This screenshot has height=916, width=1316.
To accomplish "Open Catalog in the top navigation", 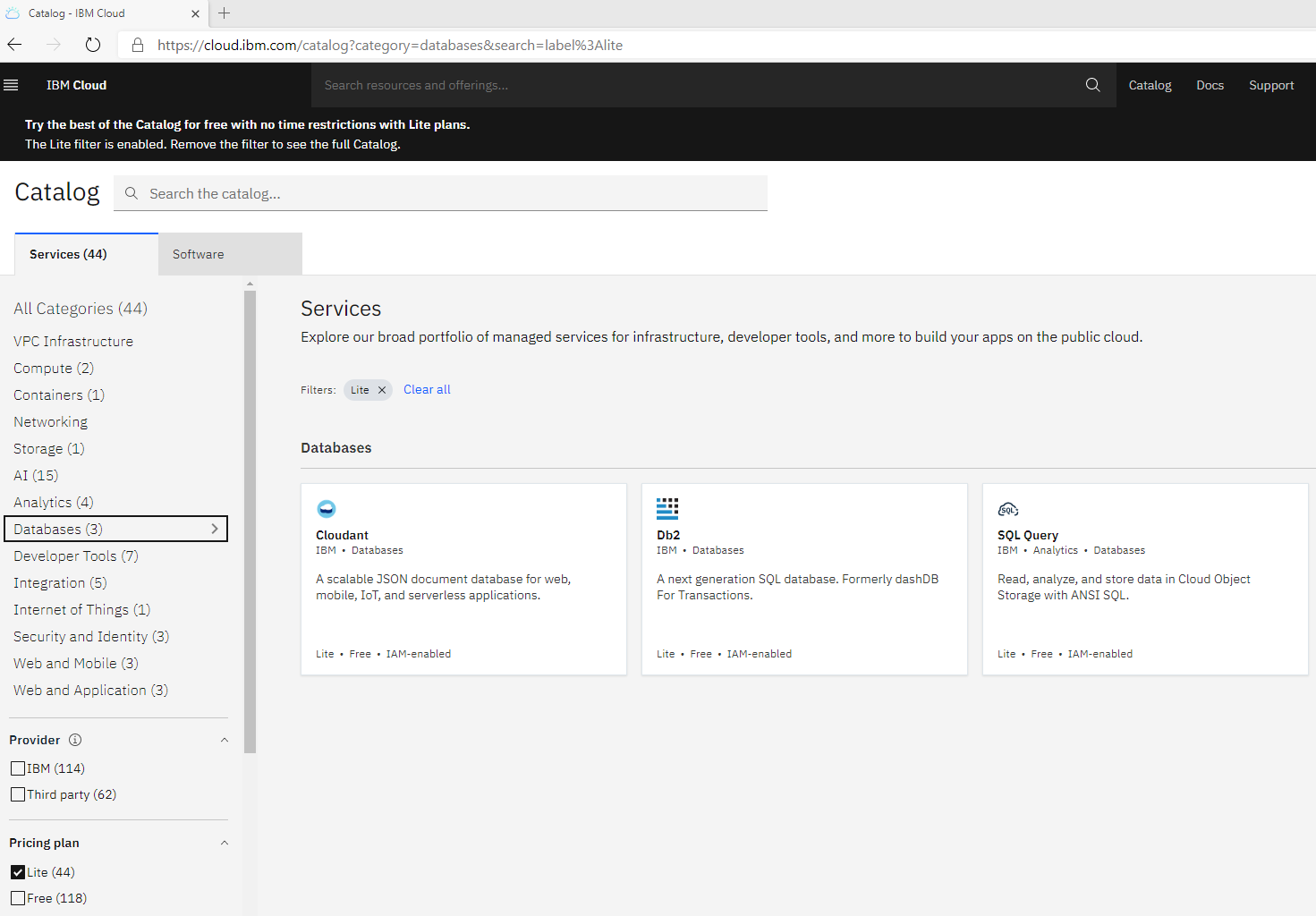I will (x=1150, y=85).
